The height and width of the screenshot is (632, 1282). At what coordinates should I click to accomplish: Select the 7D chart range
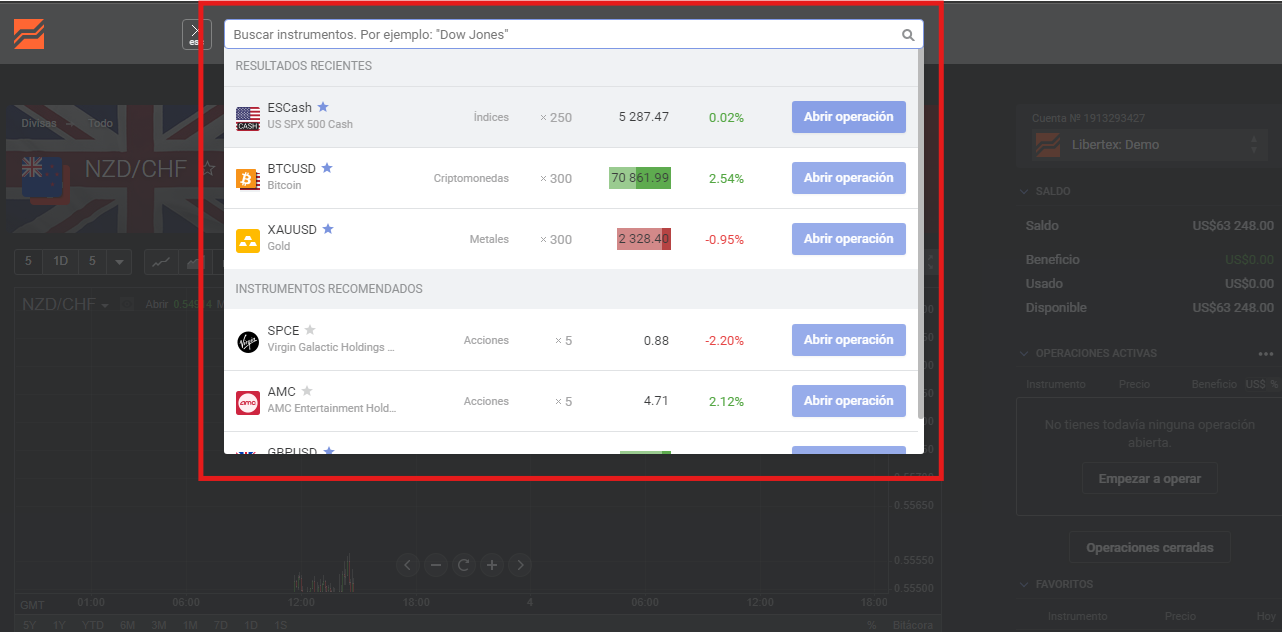point(221,625)
